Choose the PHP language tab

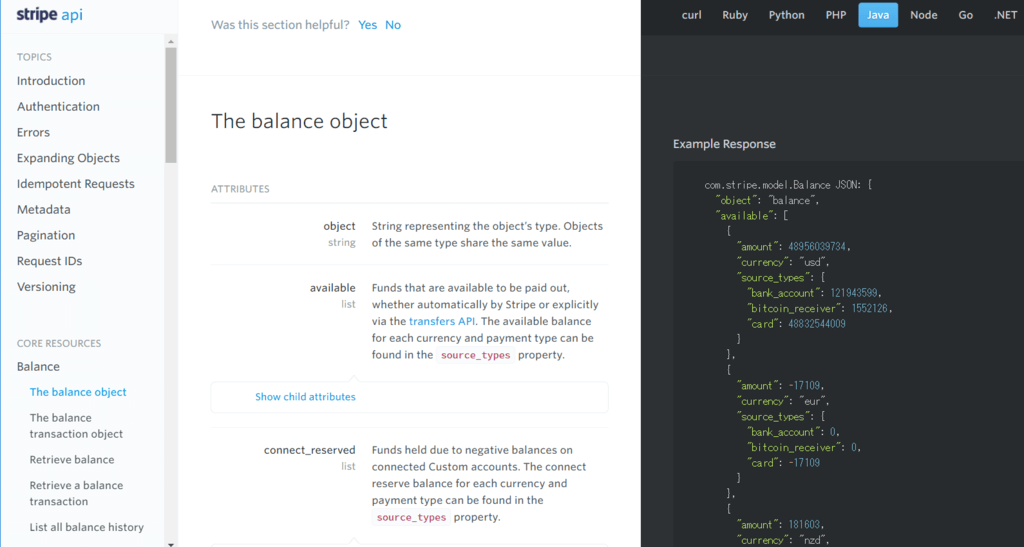pyautogui.click(x=835, y=15)
